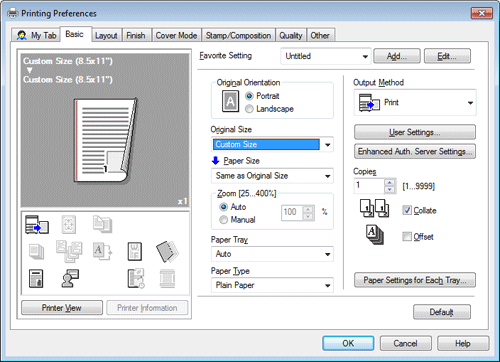Click the Printer View button
Screen dimensions: 500x362
click(62, 308)
